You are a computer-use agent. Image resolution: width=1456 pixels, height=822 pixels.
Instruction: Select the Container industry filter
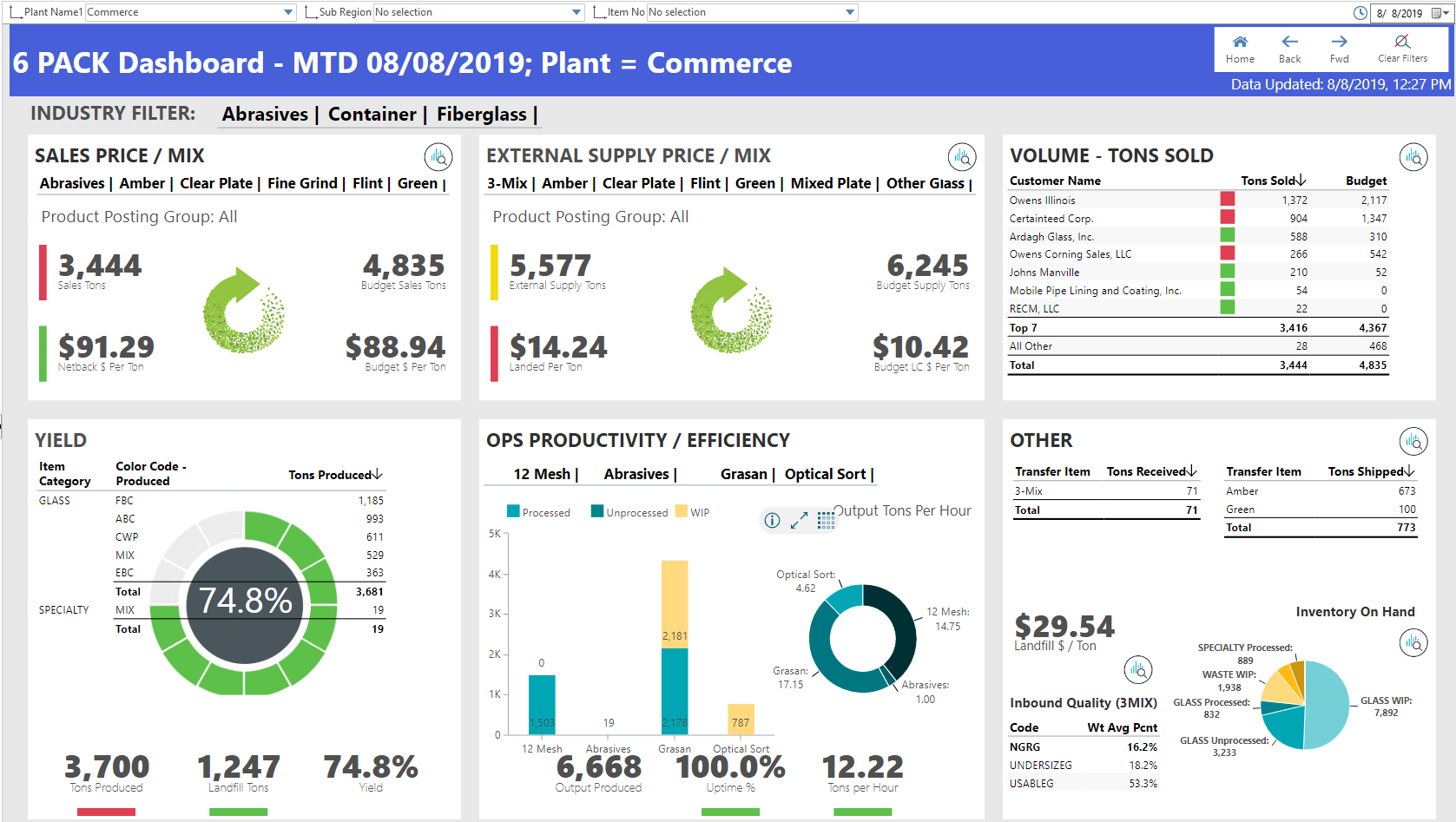click(372, 115)
